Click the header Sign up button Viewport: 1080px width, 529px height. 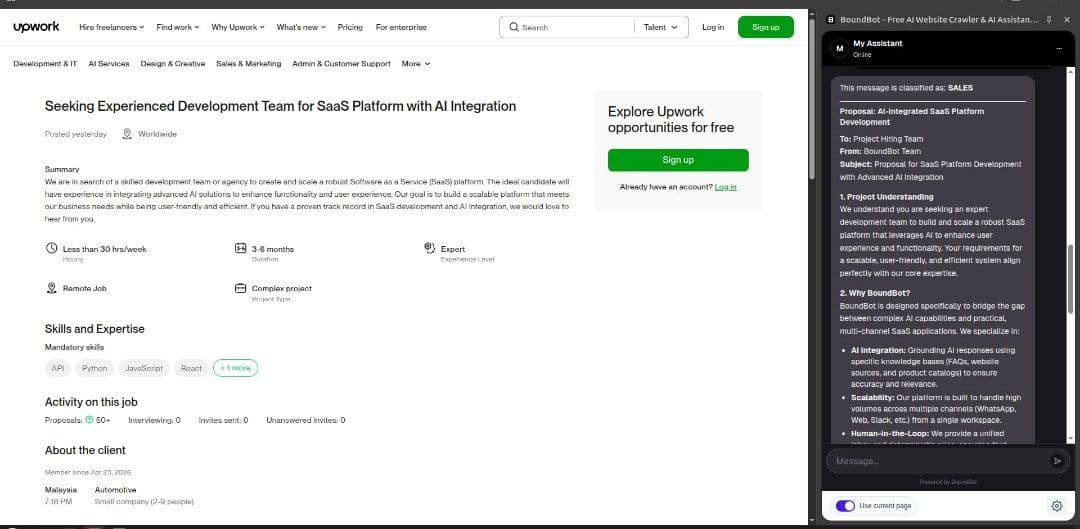coord(765,28)
